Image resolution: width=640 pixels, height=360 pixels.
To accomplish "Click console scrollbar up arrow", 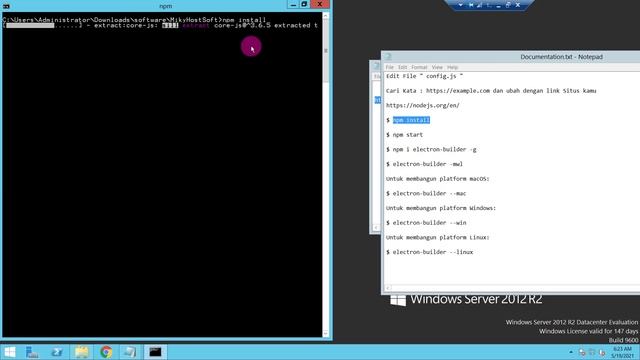I will (326, 16).
